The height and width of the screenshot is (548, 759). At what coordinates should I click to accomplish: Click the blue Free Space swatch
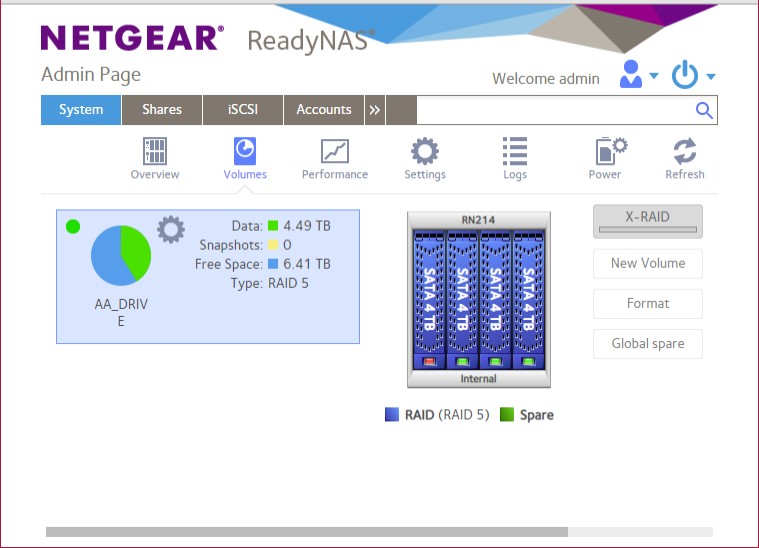[273, 264]
